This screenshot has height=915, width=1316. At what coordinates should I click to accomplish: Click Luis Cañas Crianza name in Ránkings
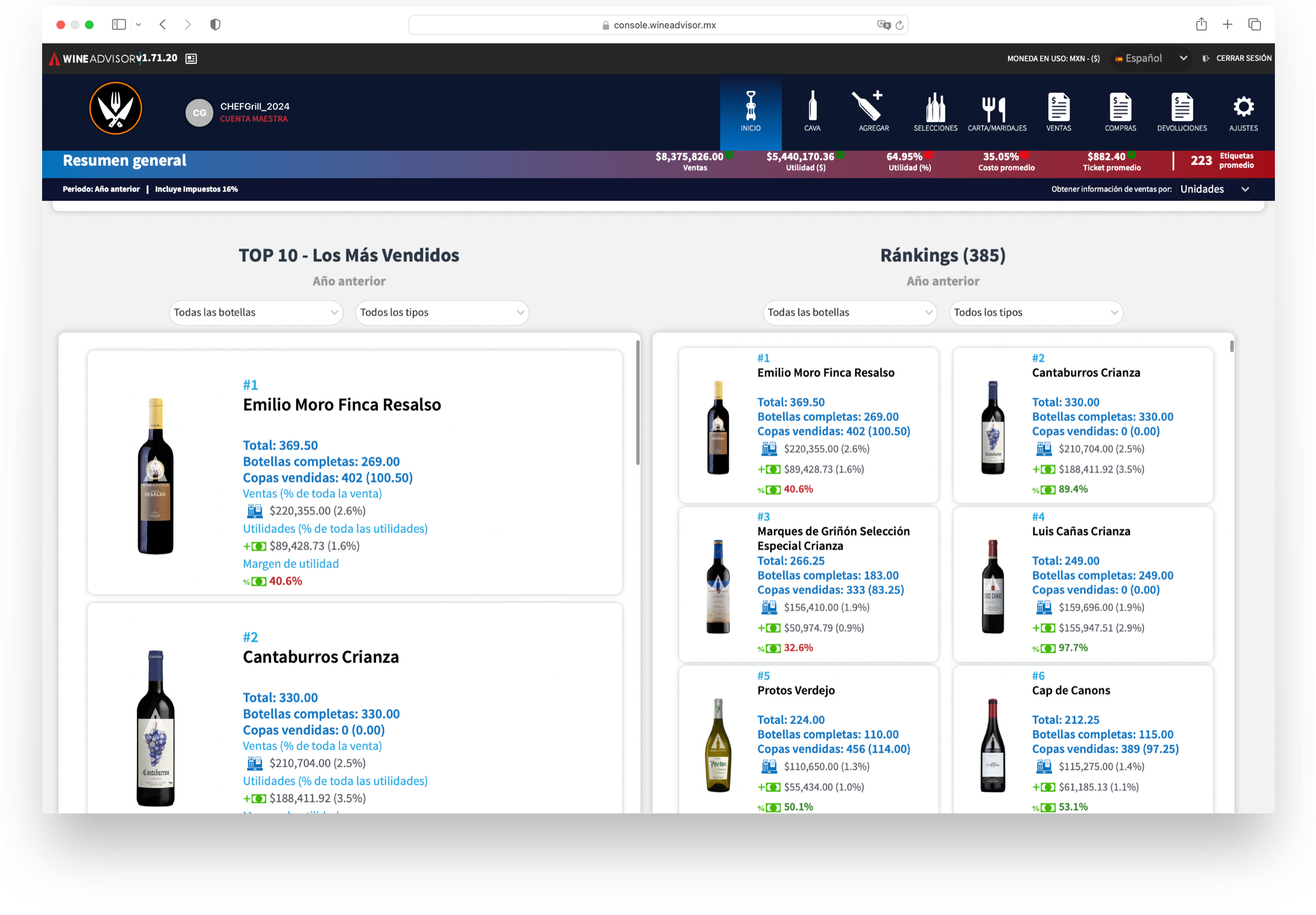click(1081, 531)
